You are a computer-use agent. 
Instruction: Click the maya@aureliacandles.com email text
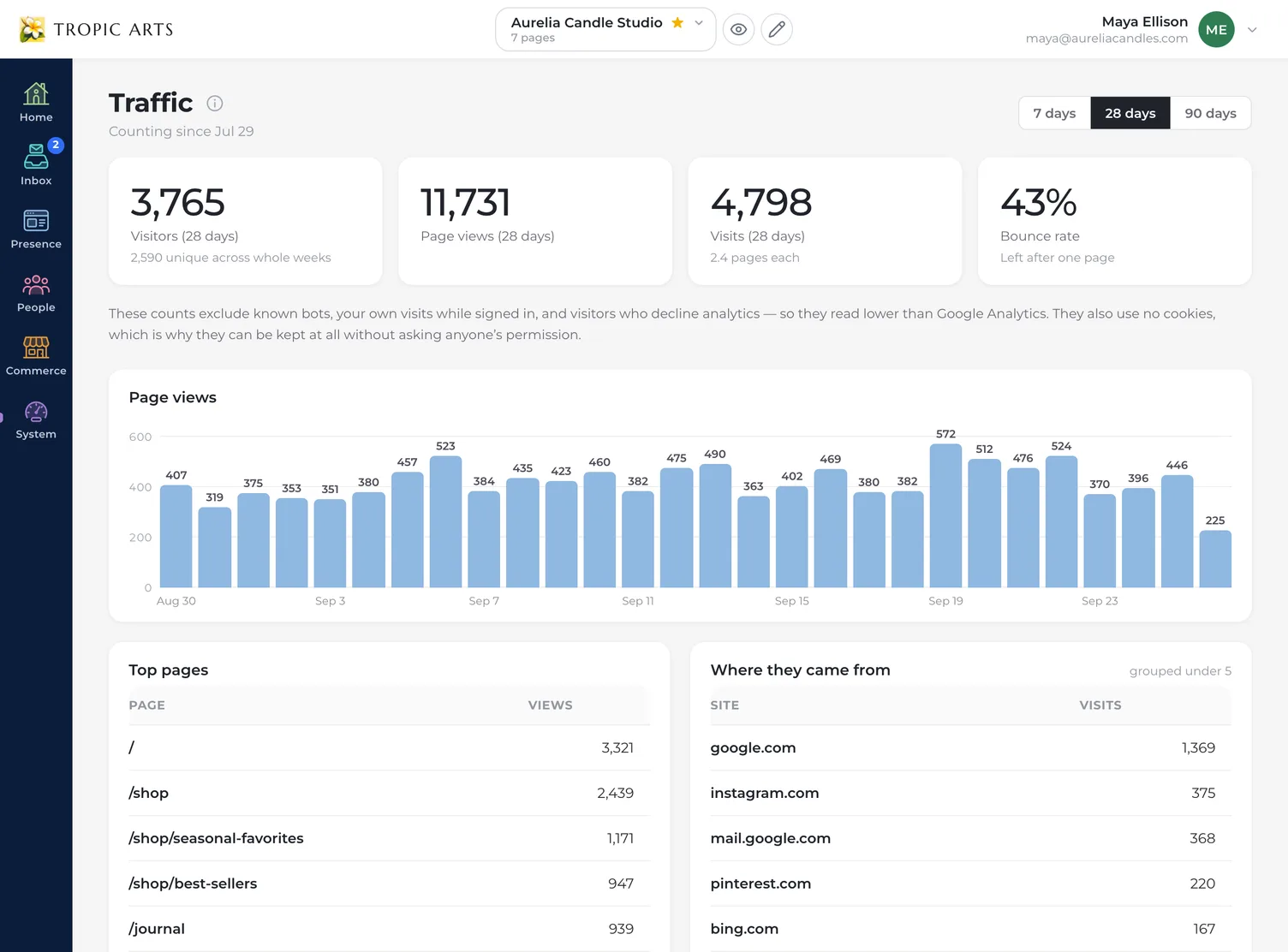click(x=1106, y=39)
